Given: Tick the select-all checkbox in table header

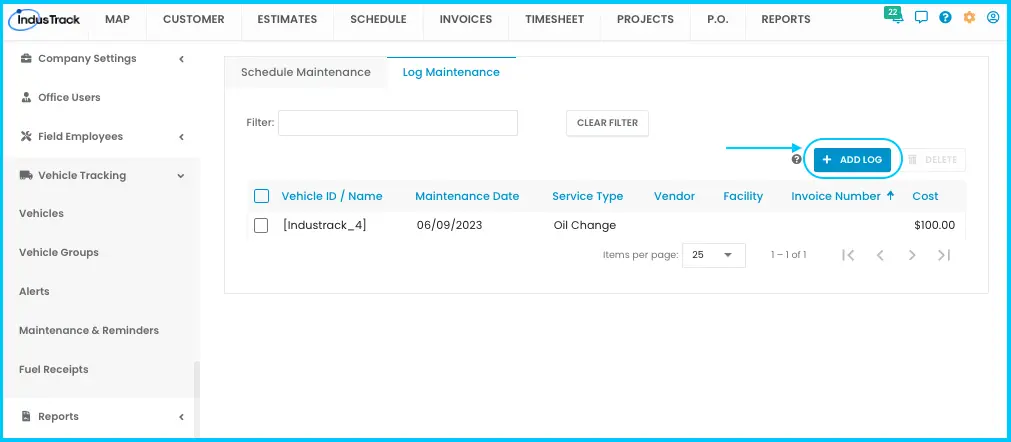Looking at the screenshot, I should [261, 196].
